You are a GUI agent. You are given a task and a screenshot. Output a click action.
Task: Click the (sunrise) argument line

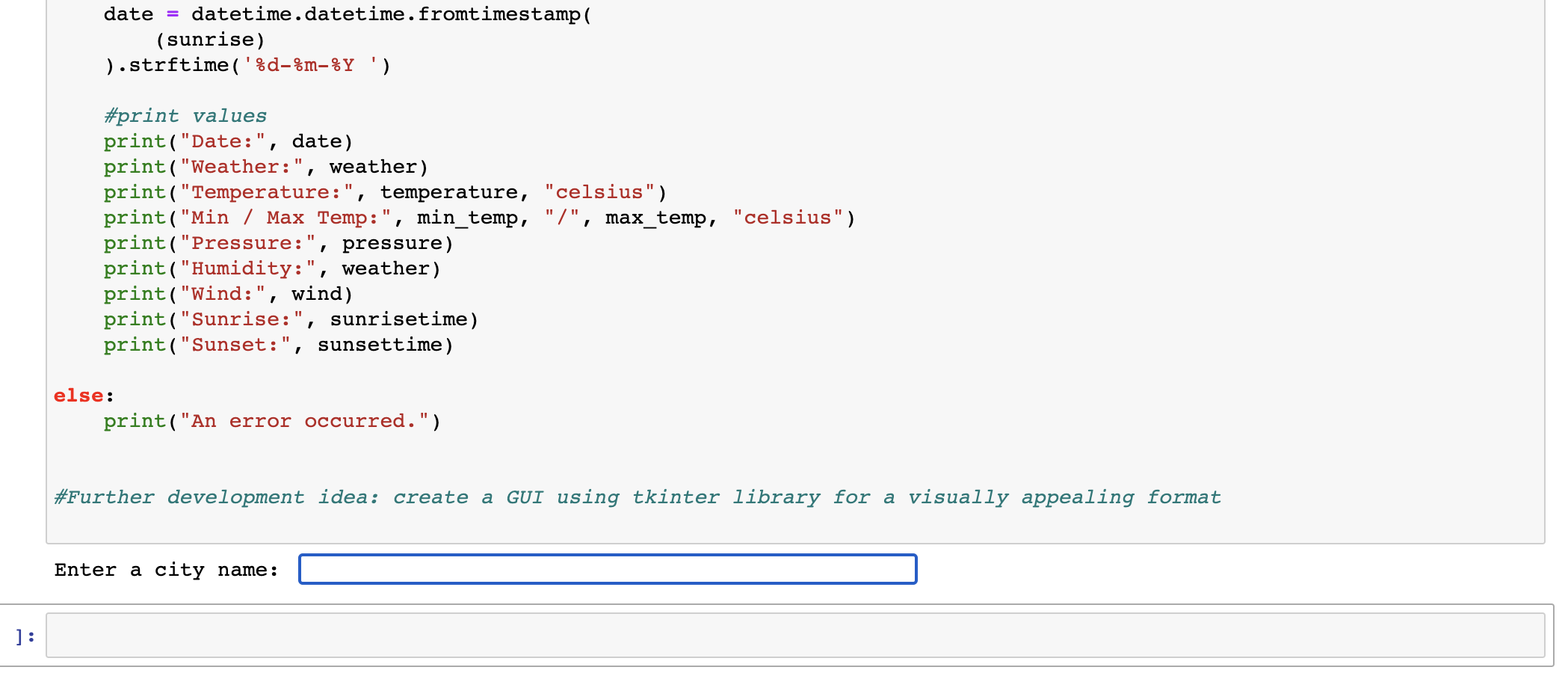(209, 40)
